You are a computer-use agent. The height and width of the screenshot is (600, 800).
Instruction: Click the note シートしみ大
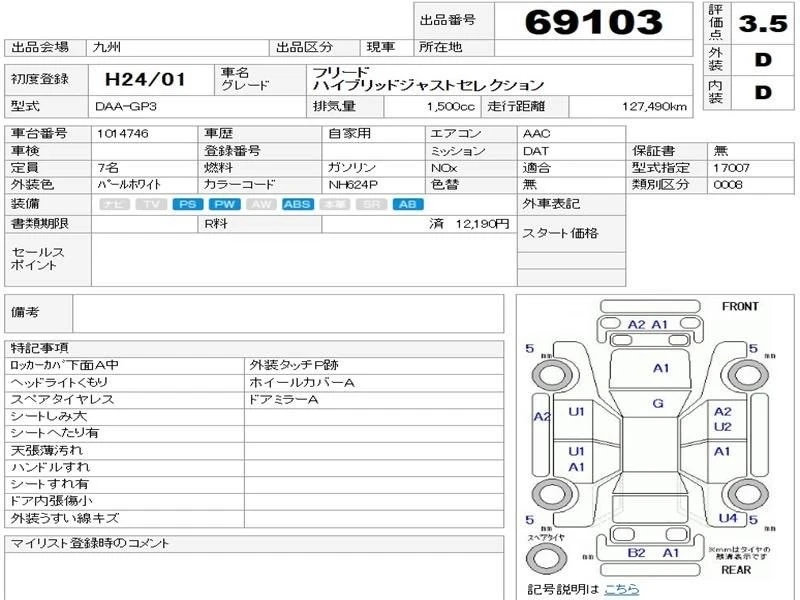48,416
